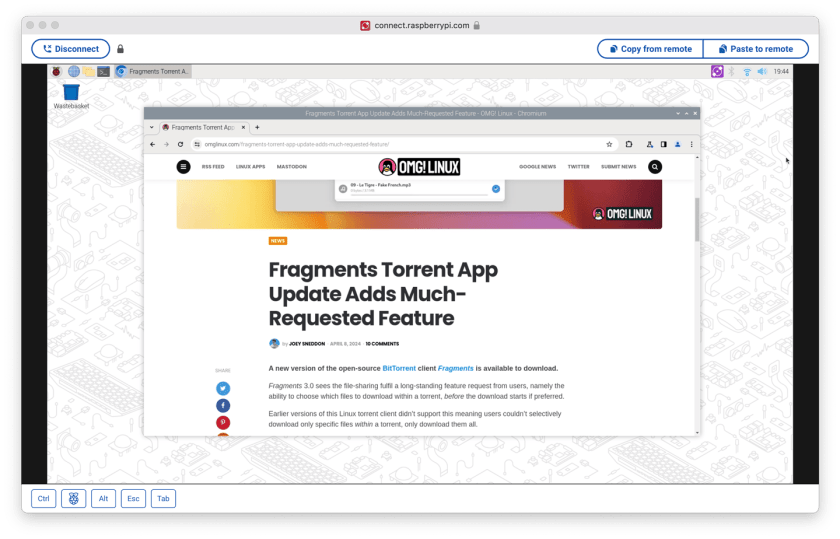
Task: Open the Raspberry Pi main menu
Action: click(57, 71)
